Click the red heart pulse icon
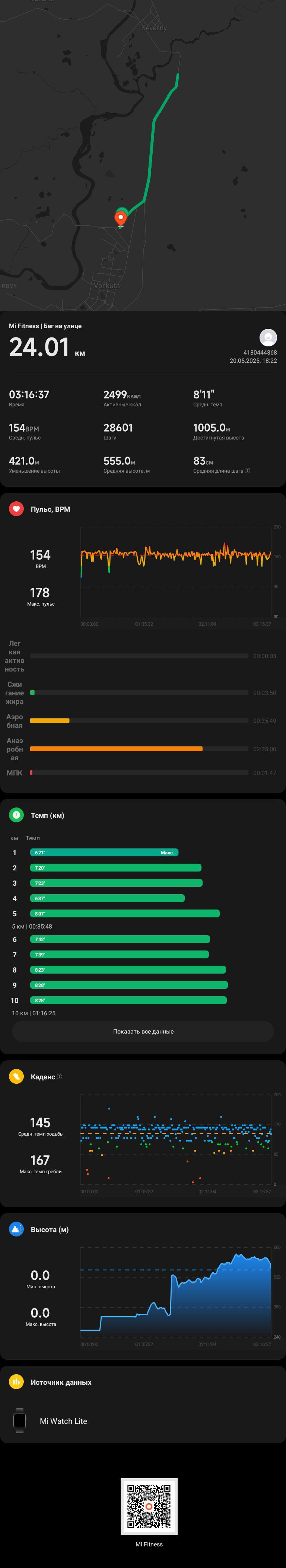 16,509
